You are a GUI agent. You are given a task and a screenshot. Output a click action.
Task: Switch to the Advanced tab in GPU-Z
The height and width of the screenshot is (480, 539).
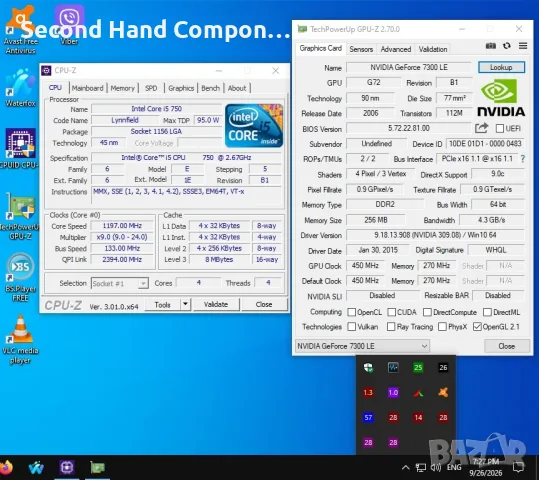coord(396,49)
